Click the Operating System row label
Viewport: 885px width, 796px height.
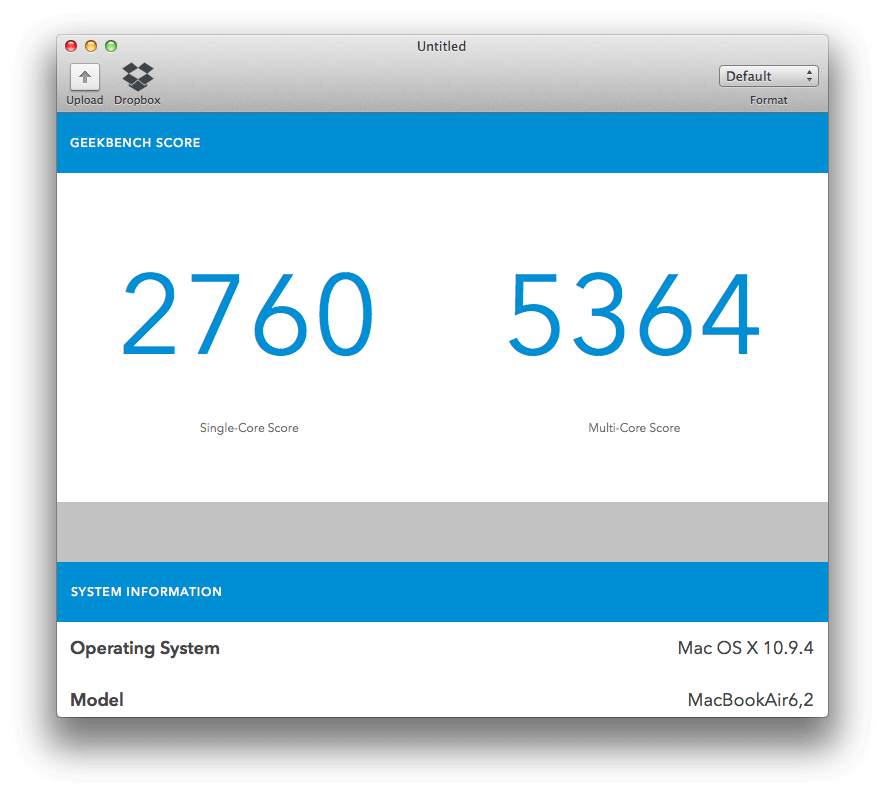145,648
